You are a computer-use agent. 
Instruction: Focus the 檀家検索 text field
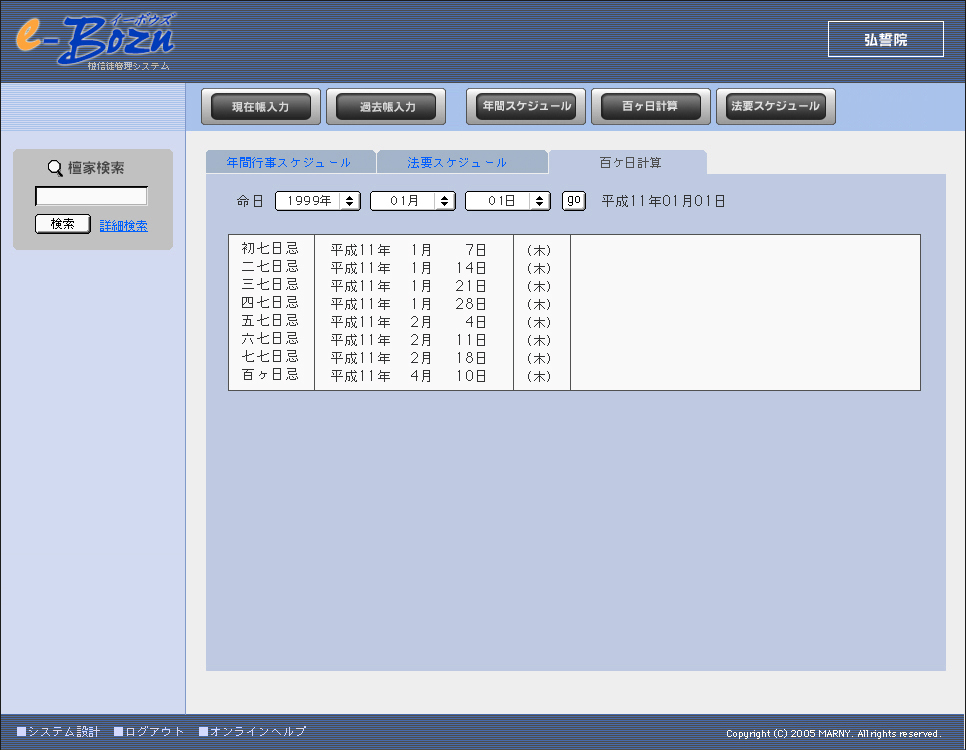tap(92, 196)
